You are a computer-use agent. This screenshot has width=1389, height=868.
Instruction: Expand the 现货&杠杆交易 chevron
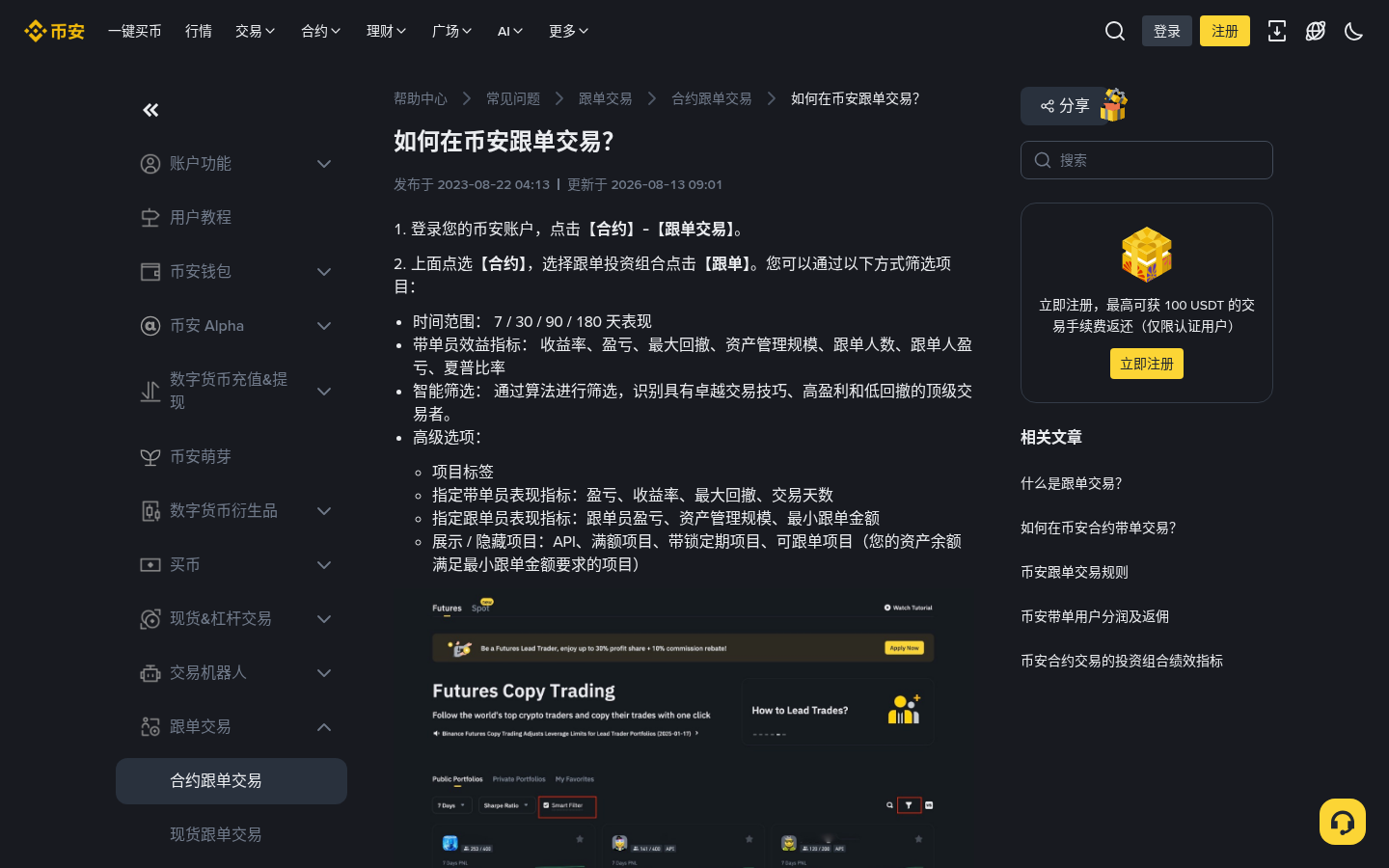coord(324,619)
